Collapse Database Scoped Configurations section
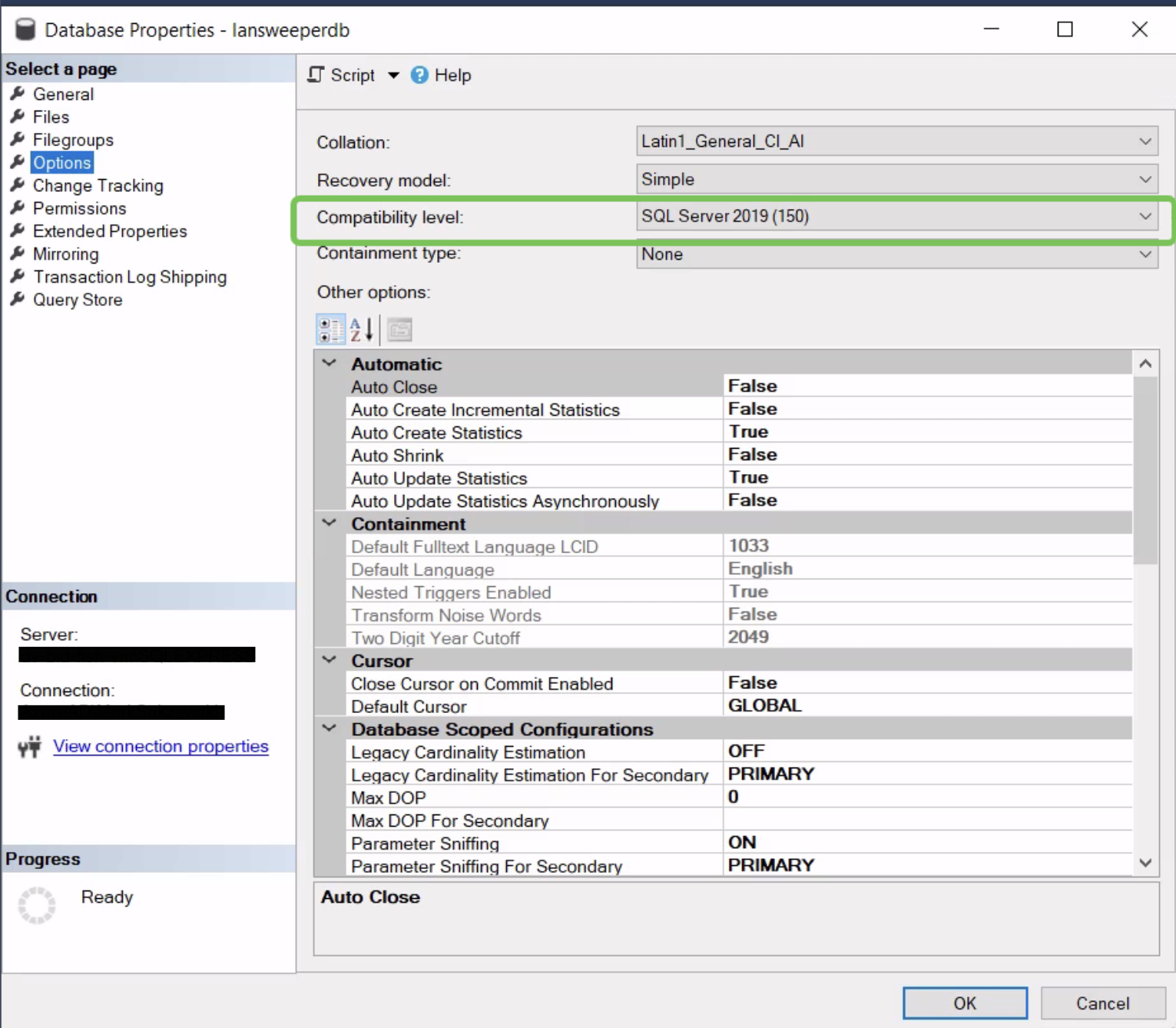 (x=330, y=728)
